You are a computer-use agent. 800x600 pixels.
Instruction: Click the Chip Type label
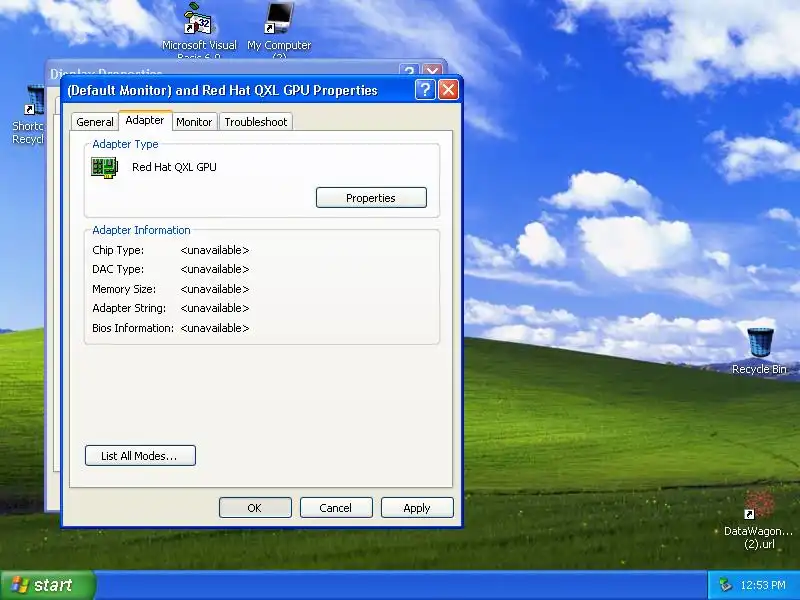(118, 250)
